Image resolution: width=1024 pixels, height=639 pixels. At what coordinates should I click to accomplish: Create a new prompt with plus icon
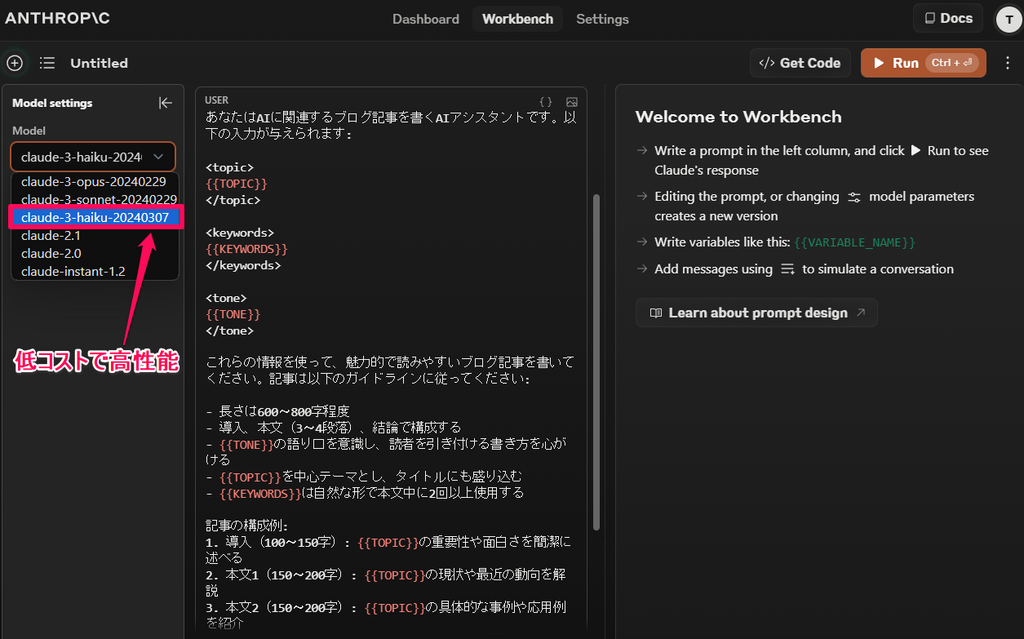pyautogui.click(x=14, y=63)
